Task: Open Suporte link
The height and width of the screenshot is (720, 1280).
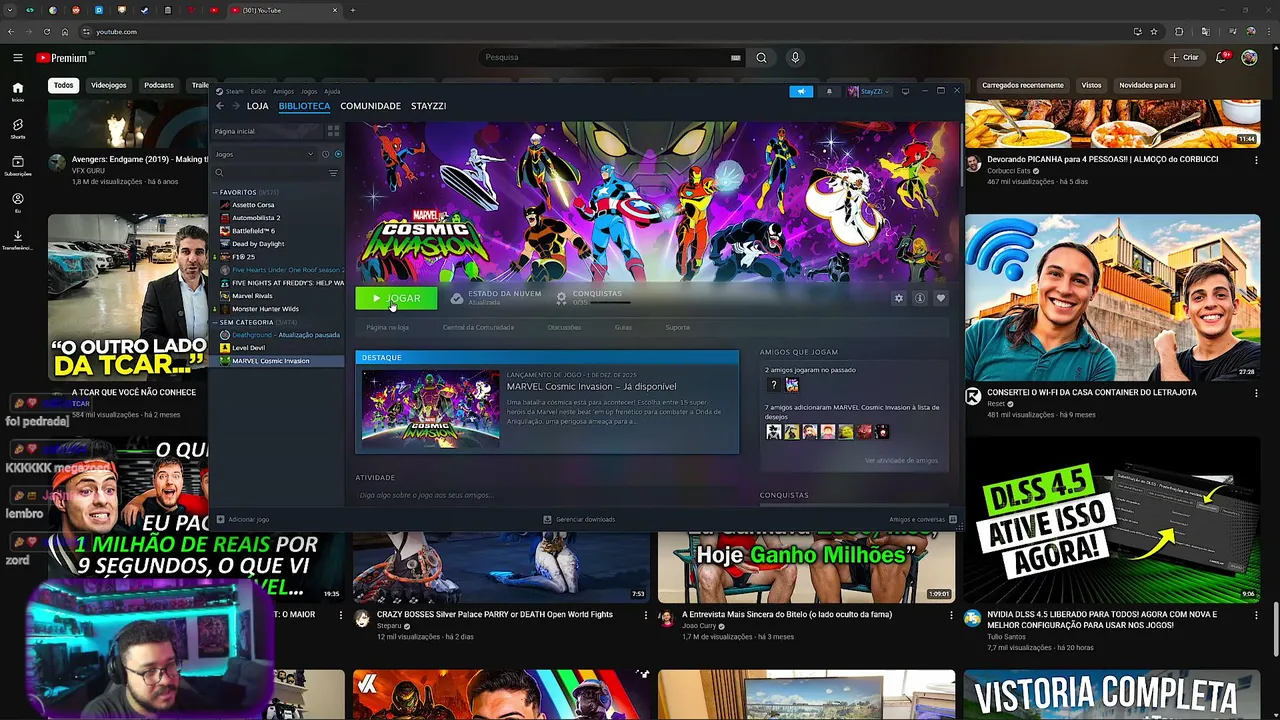Action: [677, 327]
